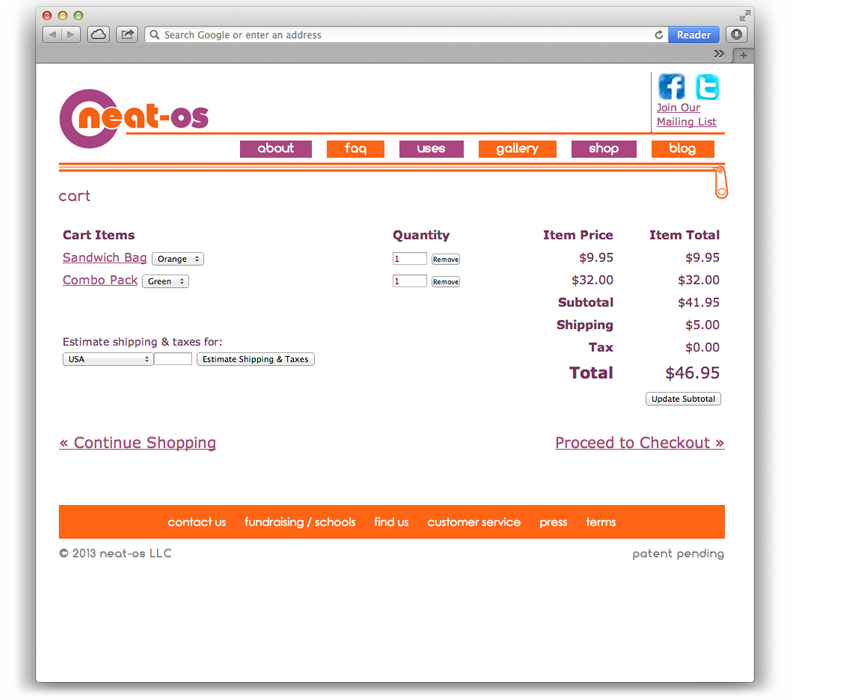Click the Update Subtotal button
The image size is (841, 700).
coord(683,399)
